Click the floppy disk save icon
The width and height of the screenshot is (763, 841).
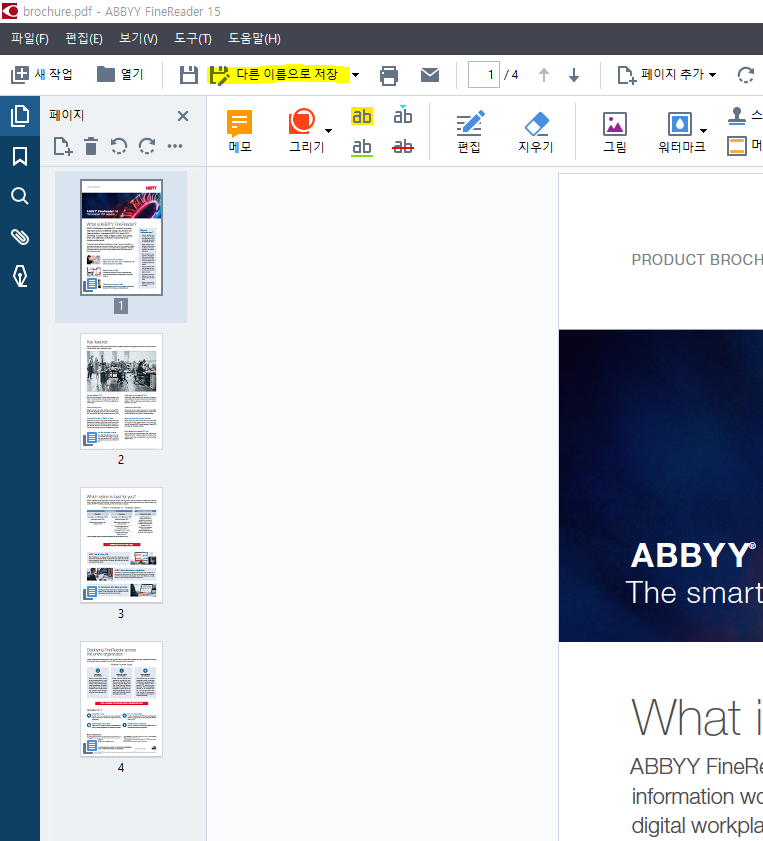(188, 75)
